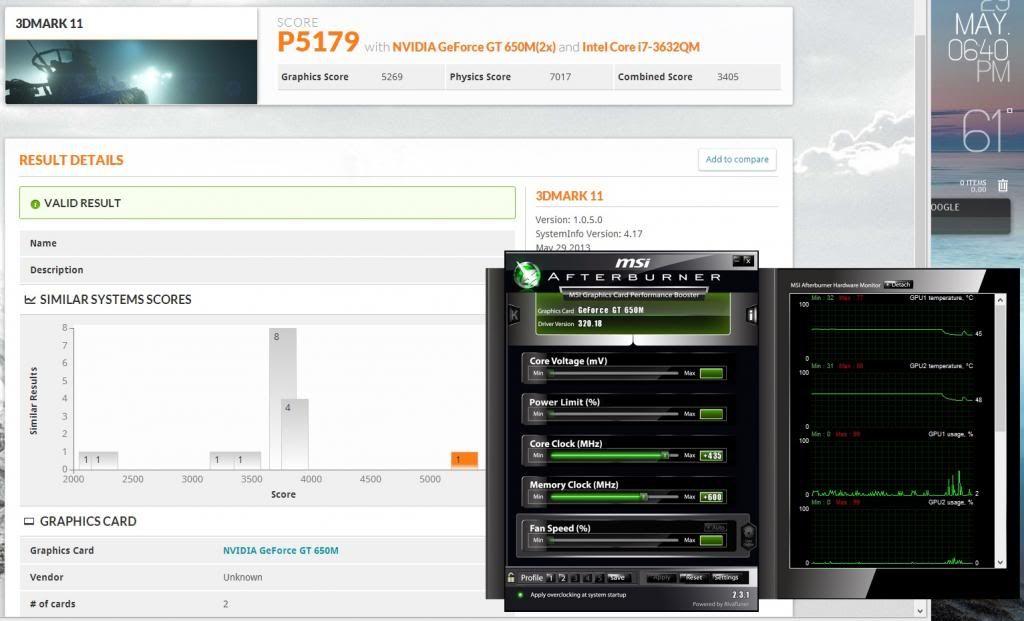Click the Core Voltage value field

(711, 374)
